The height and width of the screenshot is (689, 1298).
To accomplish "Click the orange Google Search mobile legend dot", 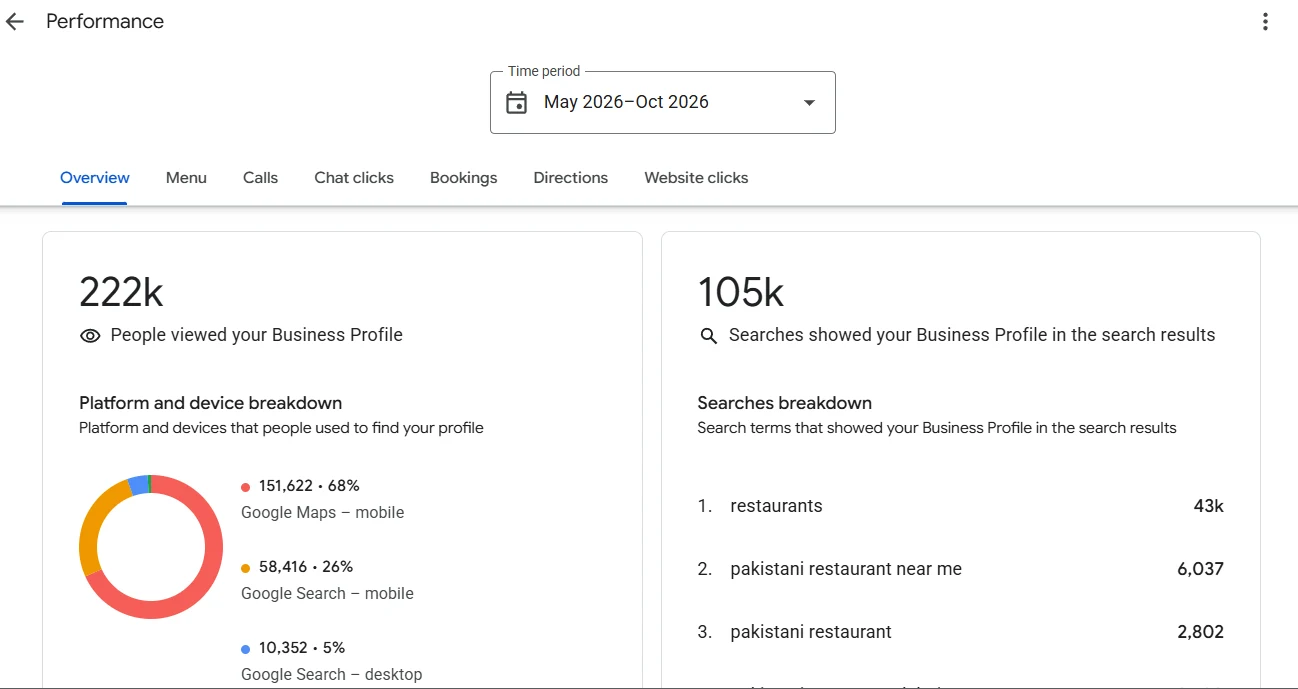I will click(245, 568).
